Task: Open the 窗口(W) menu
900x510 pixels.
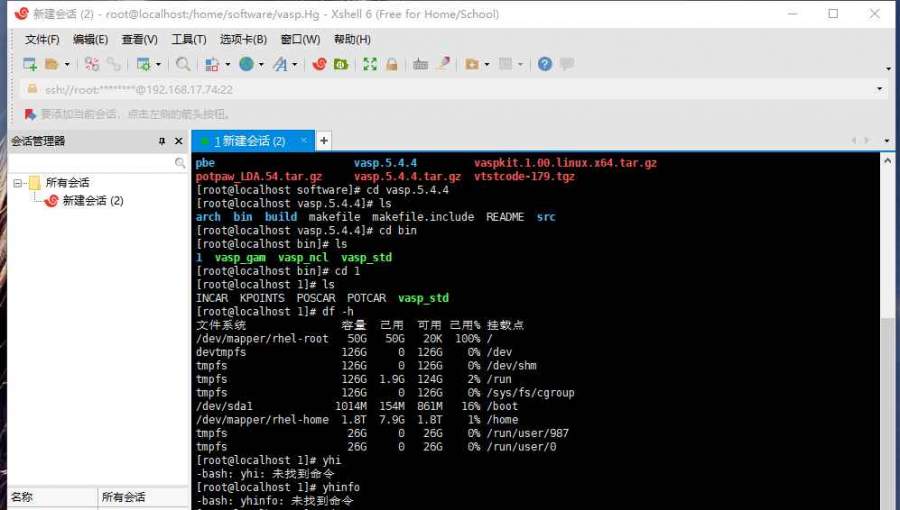Action: point(300,40)
